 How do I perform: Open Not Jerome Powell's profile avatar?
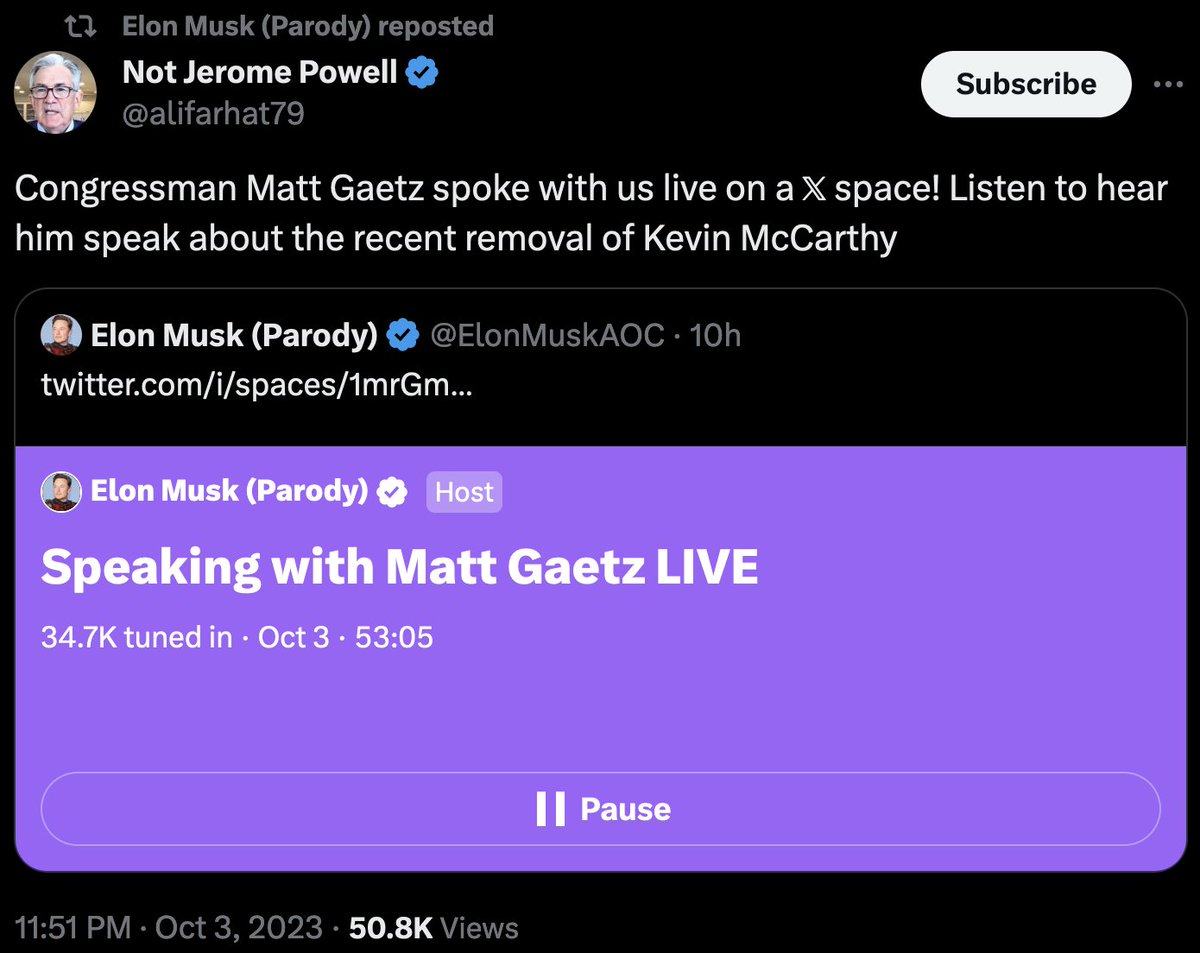[x=55, y=90]
